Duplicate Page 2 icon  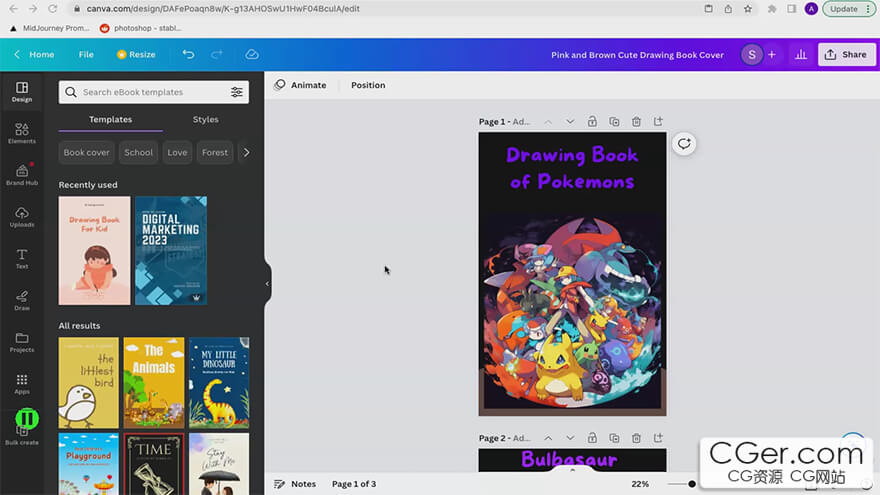(x=614, y=438)
